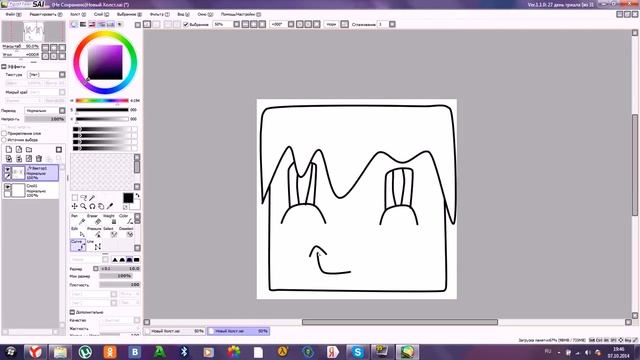Select the Edit vector tool
640x360 pixels.
(78, 232)
